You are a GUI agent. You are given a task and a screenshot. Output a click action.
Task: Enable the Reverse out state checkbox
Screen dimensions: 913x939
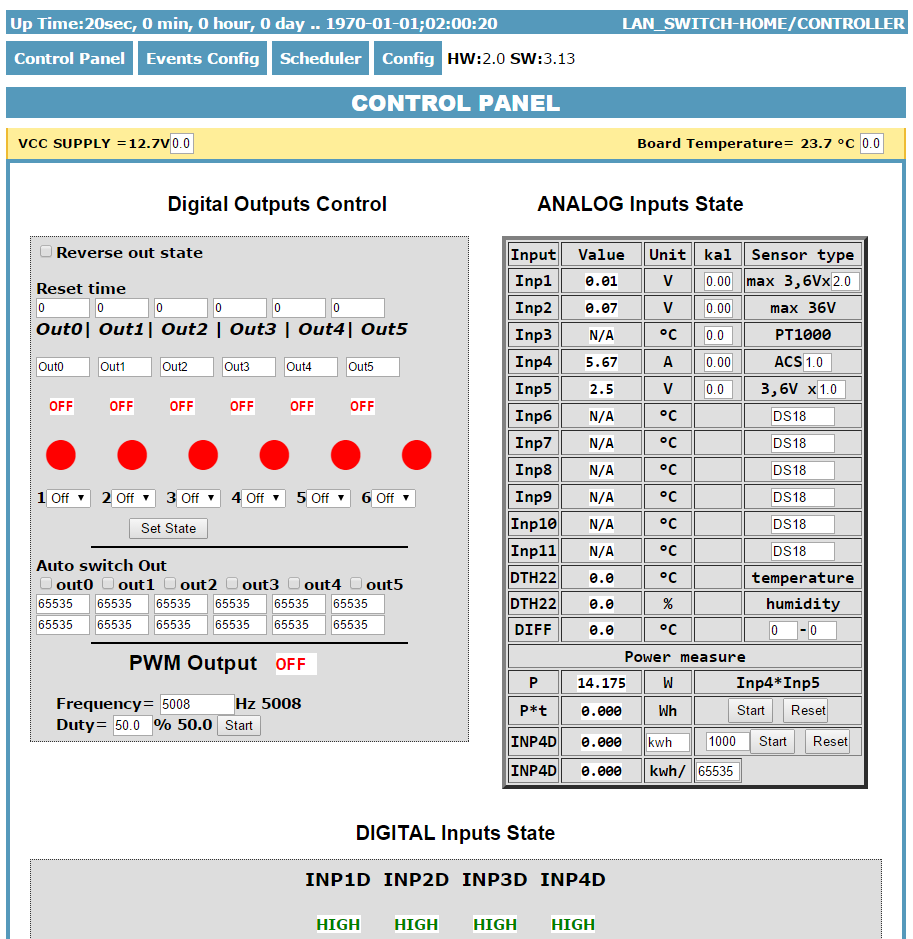[x=46, y=252]
